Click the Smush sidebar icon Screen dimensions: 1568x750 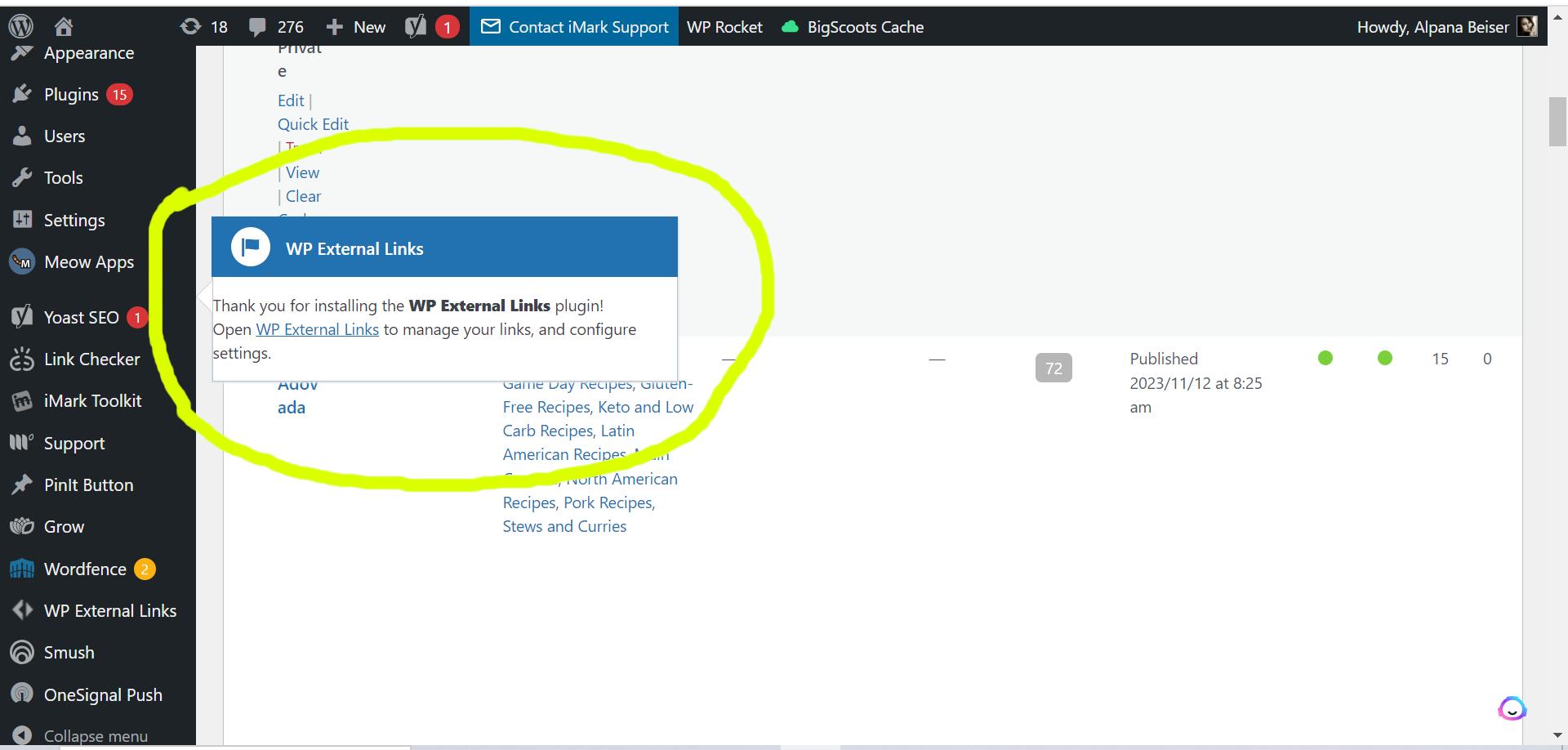coord(22,652)
